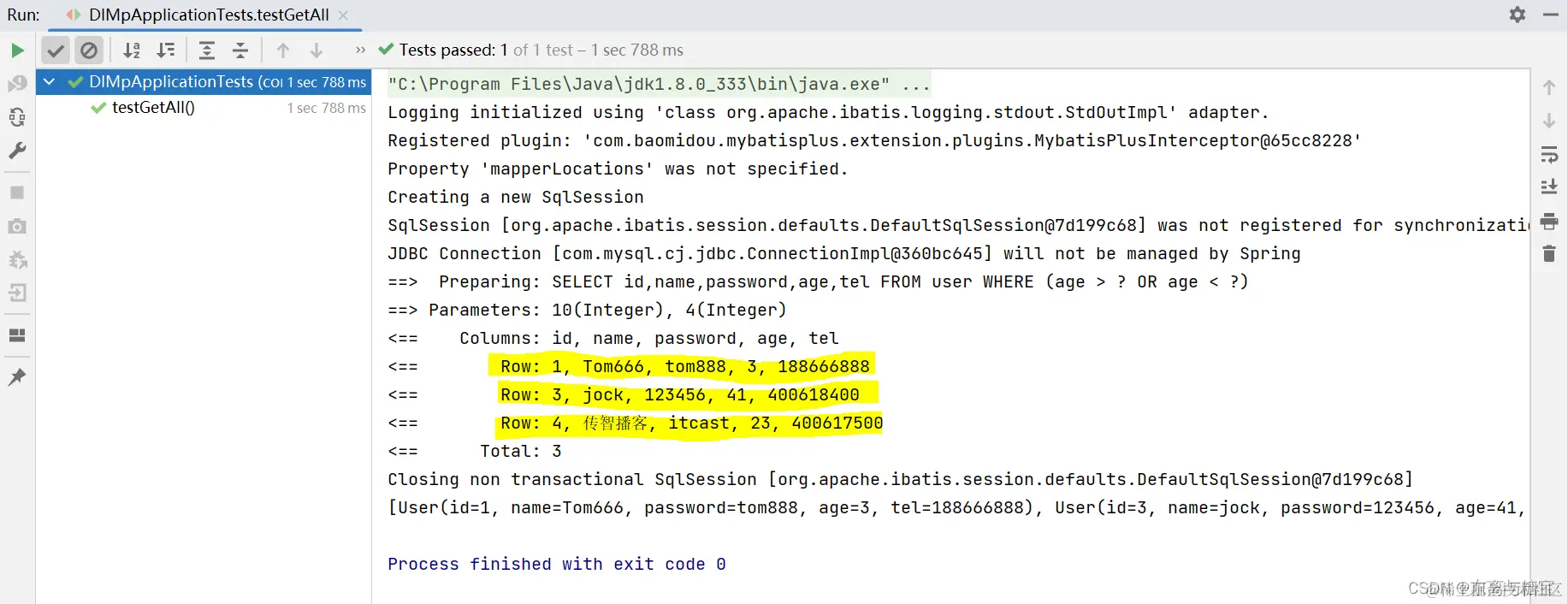Click the exit import icon in sidebar
Image resolution: width=1568 pixels, height=604 pixels.
tap(17, 293)
